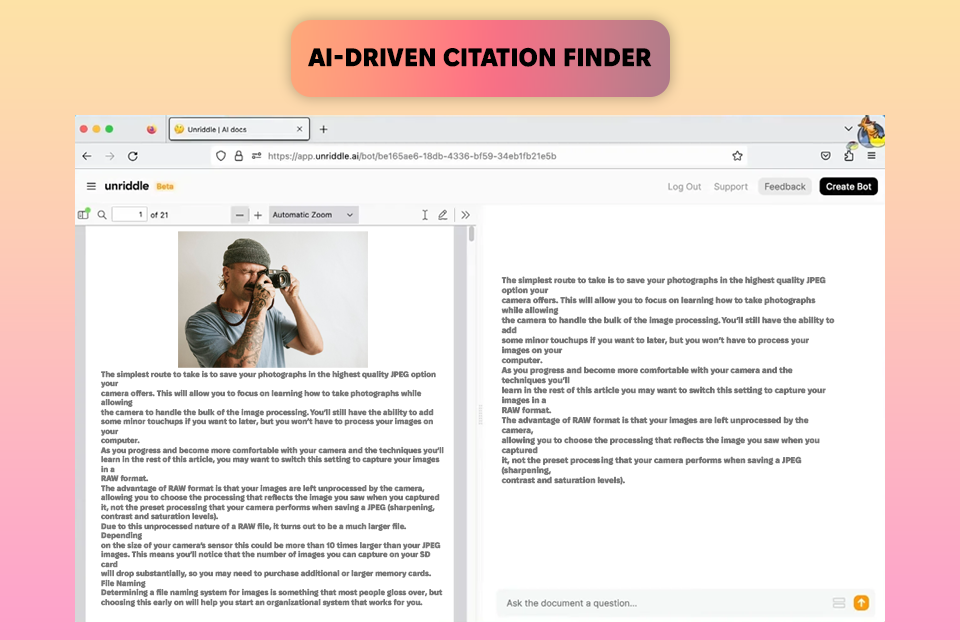Open the PDF tools overflow menu
The width and height of the screenshot is (960, 640).
click(465, 215)
